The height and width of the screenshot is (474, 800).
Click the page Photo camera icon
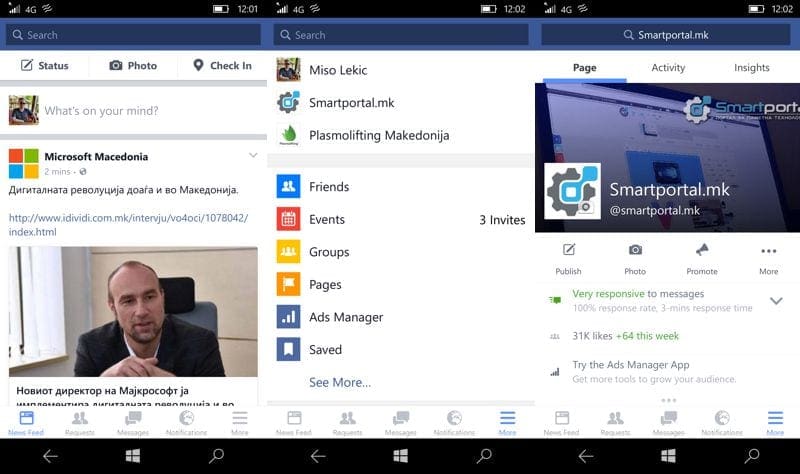pyautogui.click(x=635, y=250)
